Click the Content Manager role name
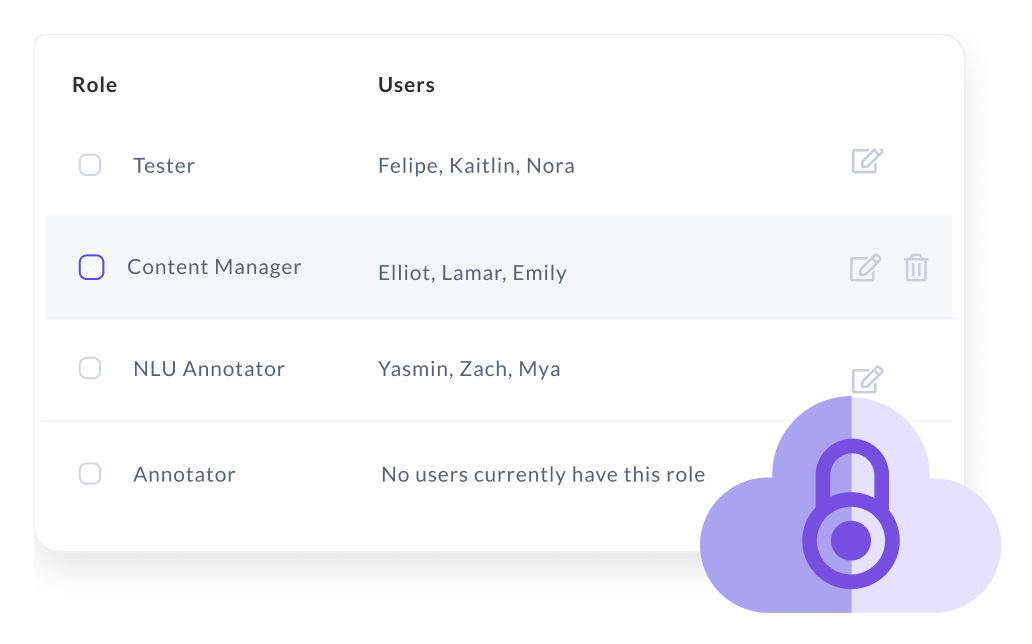 point(214,266)
